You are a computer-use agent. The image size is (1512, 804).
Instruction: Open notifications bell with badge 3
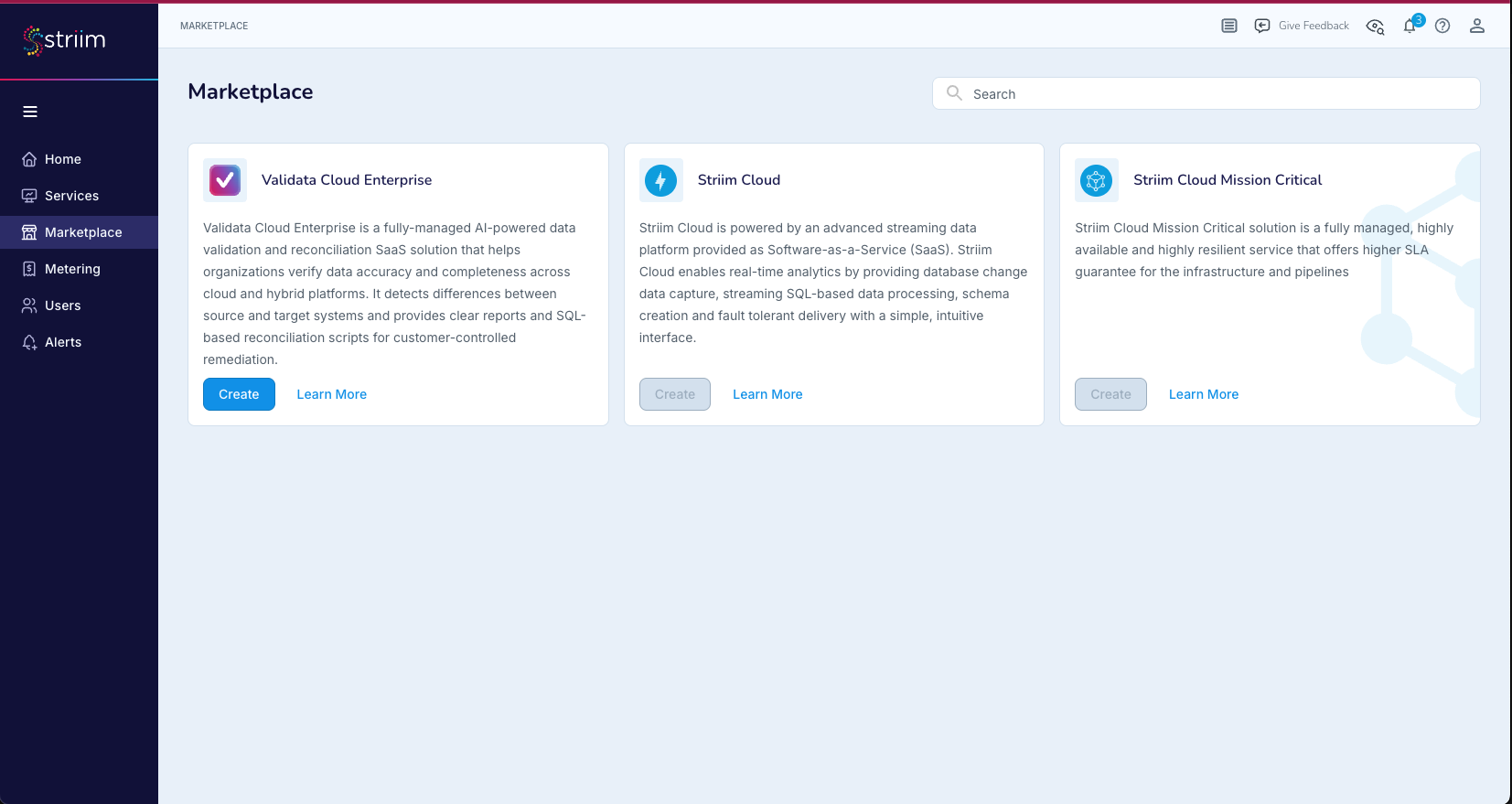point(1410,26)
